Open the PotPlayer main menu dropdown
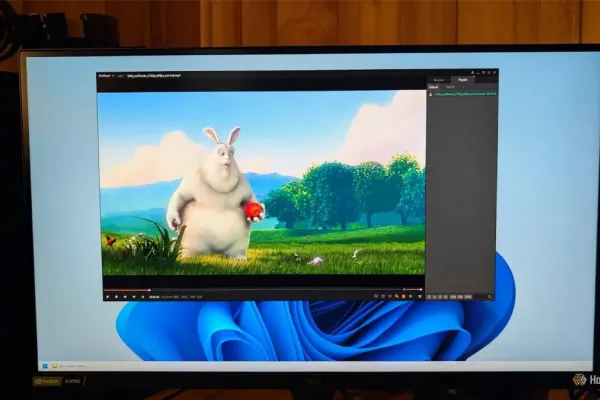The height and width of the screenshot is (400, 600). tap(106, 76)
